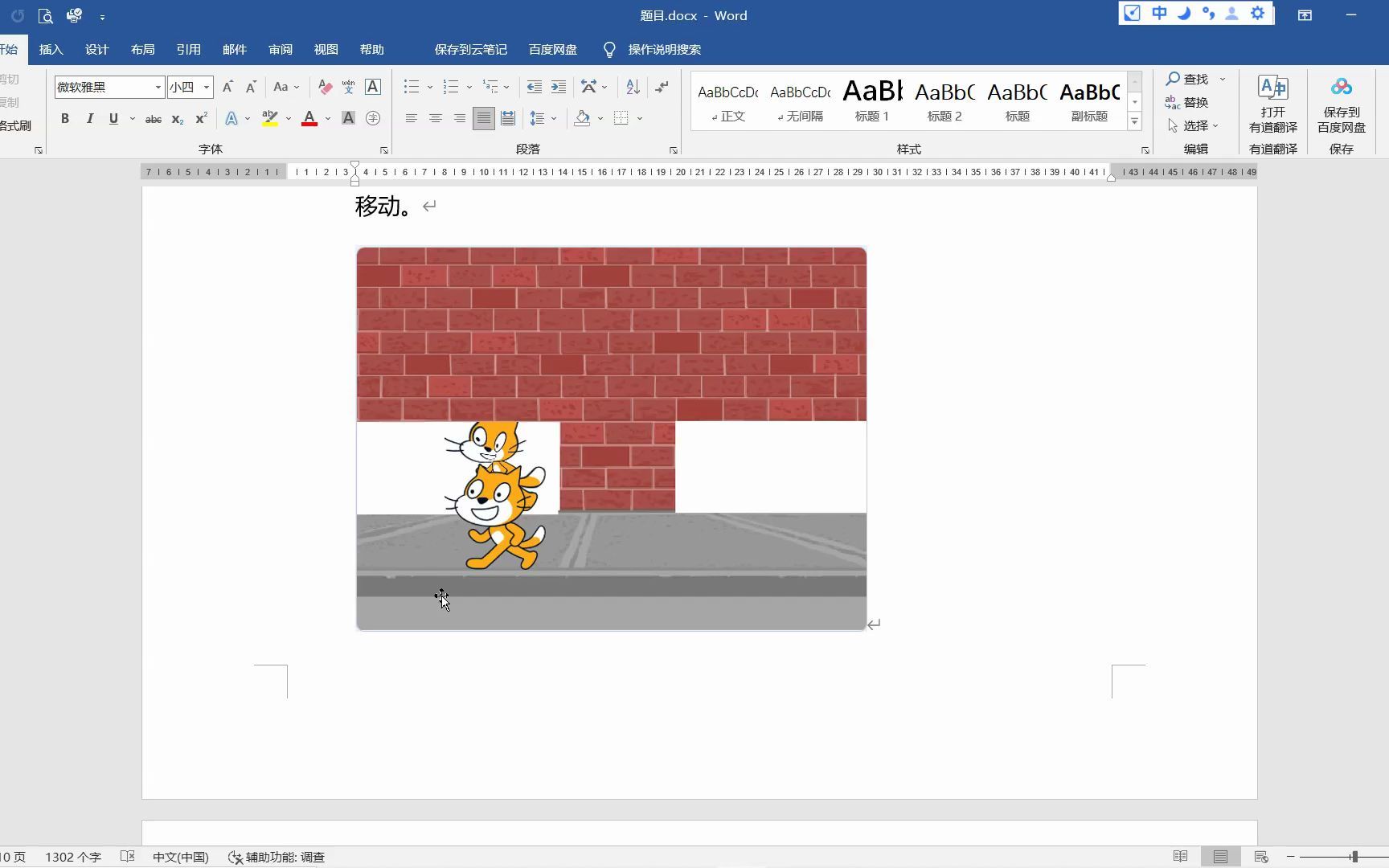
Task: Open Select dropdown in editing group
Action: point(1194,125)
